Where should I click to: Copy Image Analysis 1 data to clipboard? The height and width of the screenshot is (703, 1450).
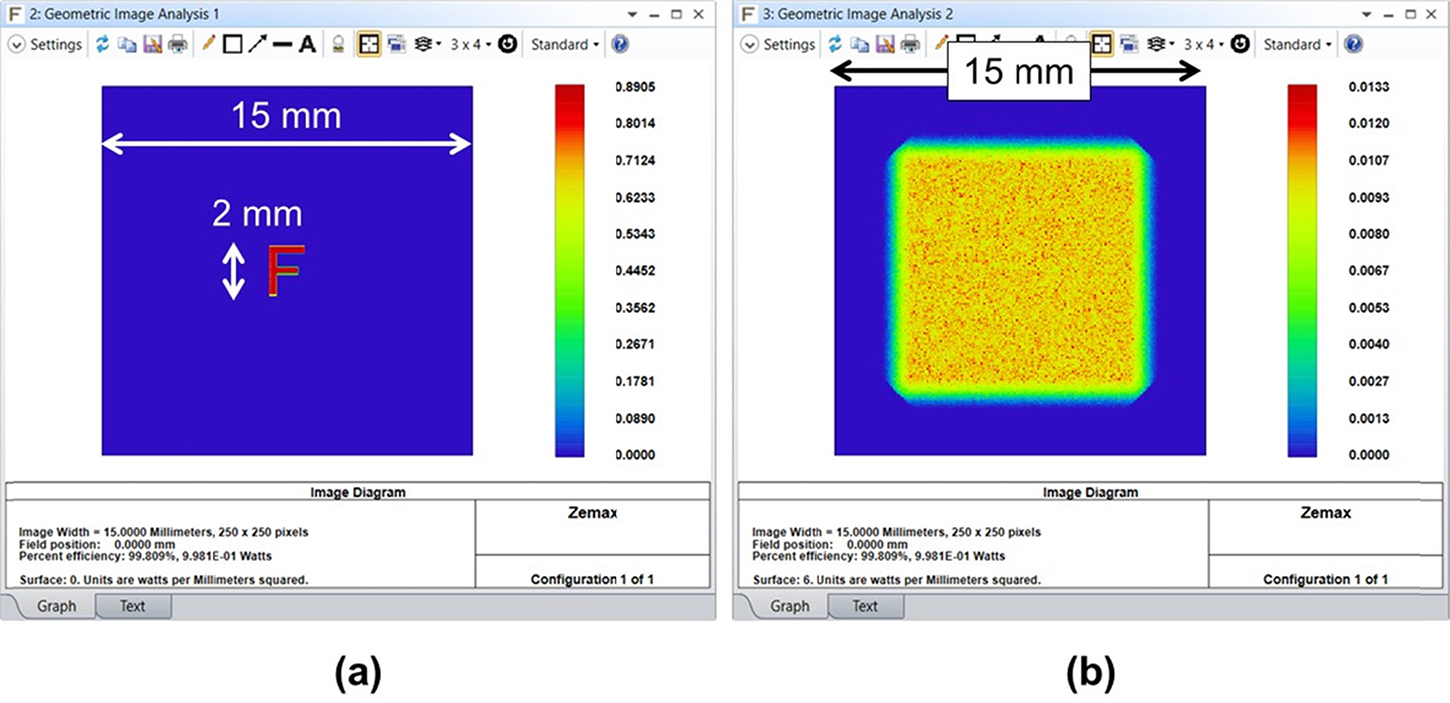(129, 44)
